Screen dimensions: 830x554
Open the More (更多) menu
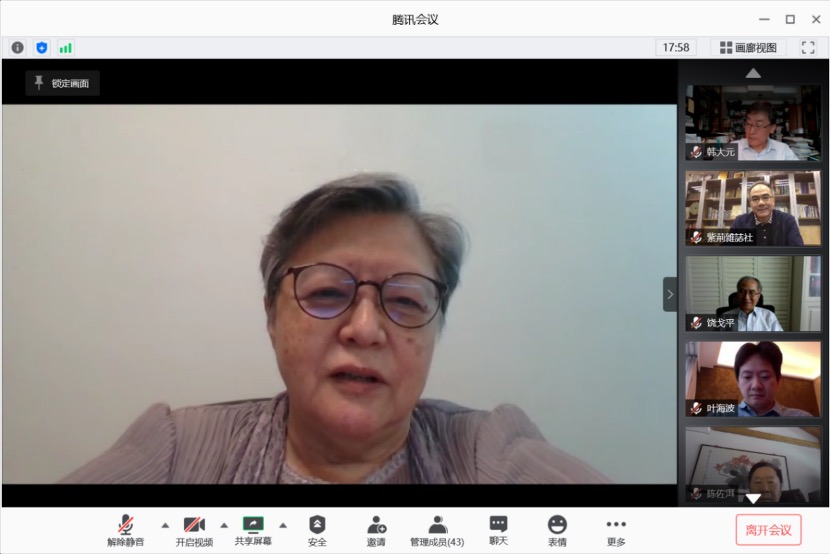pyautogui.click(x=616, y=530)
